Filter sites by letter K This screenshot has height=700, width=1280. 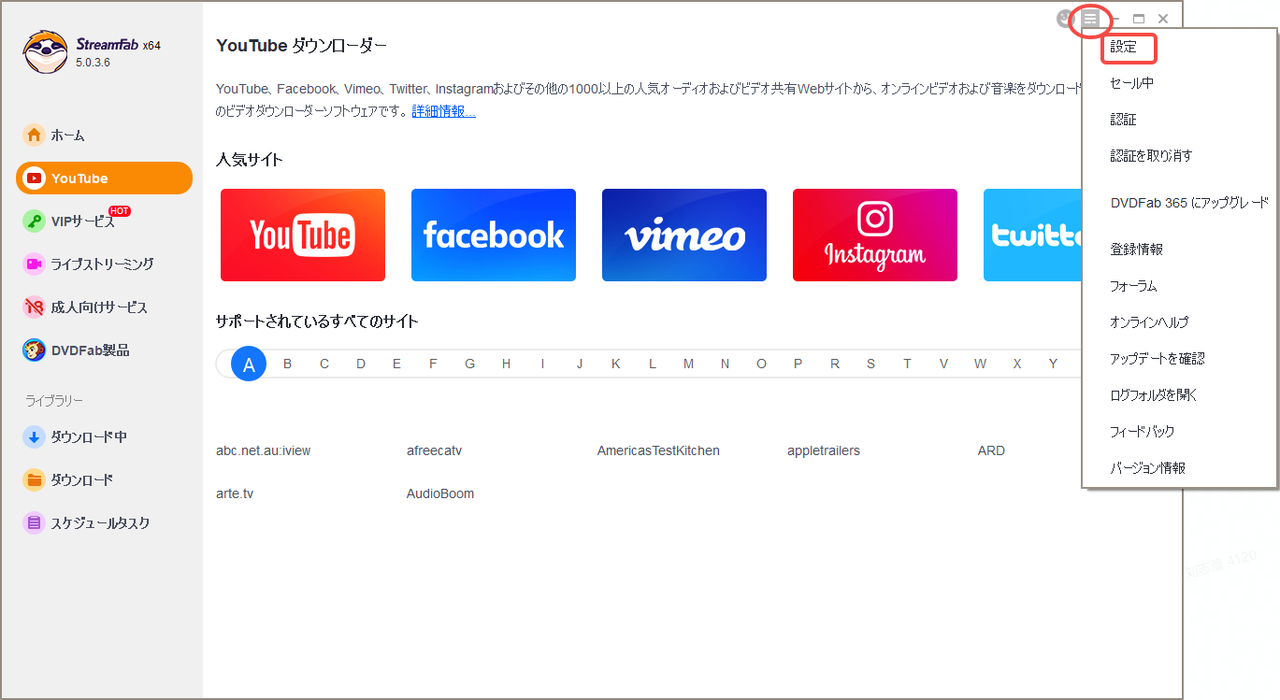(x=616, y=364)
